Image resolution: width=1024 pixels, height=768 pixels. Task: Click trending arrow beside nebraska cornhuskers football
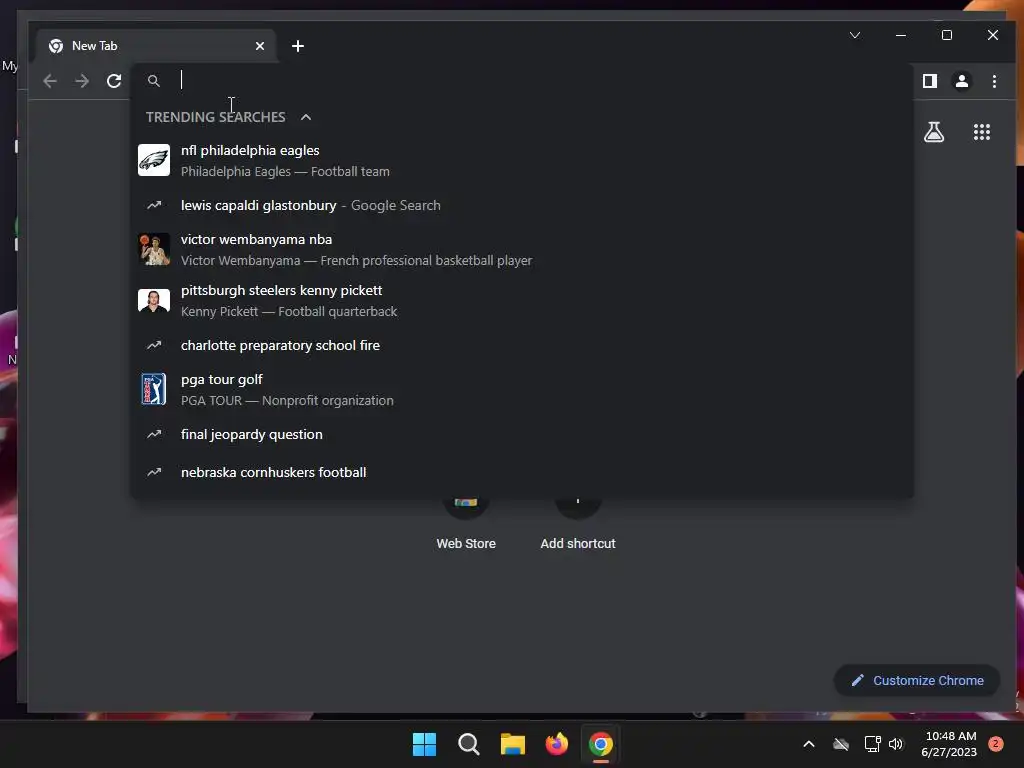(x=154, y=472)
